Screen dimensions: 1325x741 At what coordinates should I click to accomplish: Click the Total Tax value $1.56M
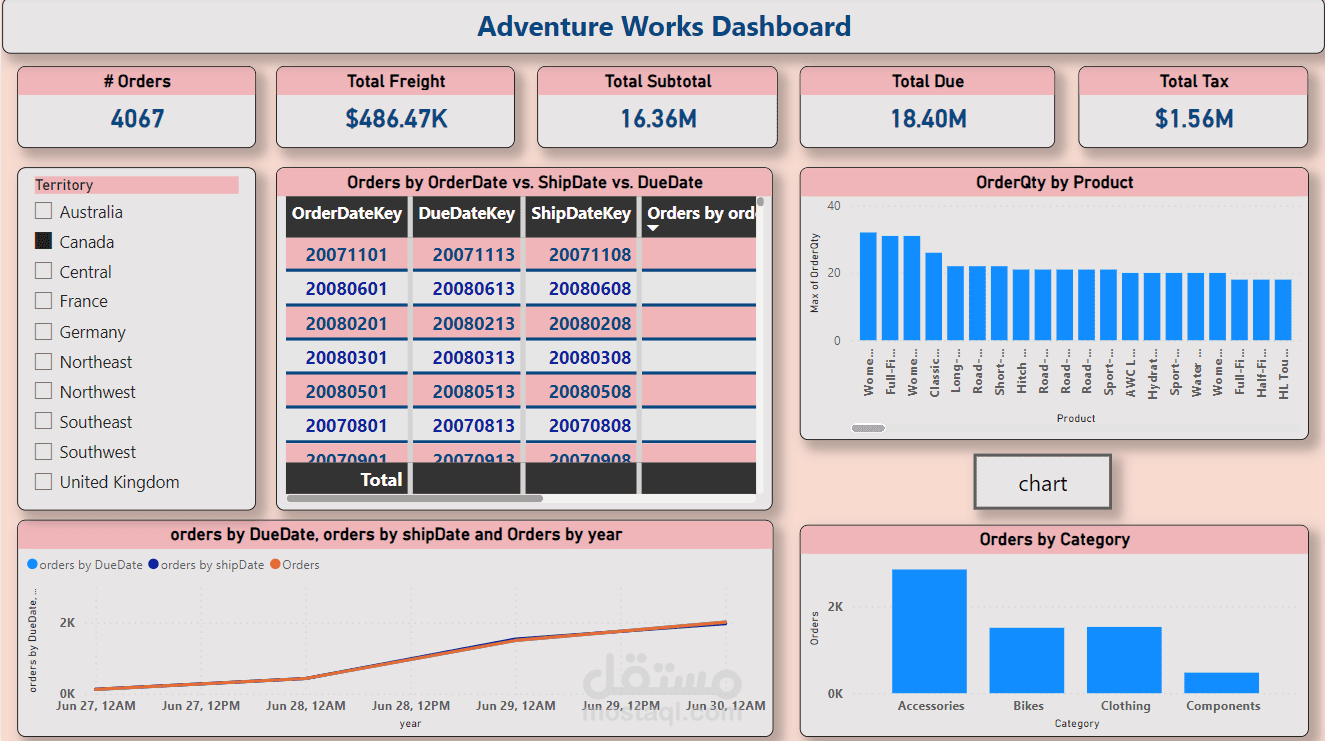(x=1194, y=119)
